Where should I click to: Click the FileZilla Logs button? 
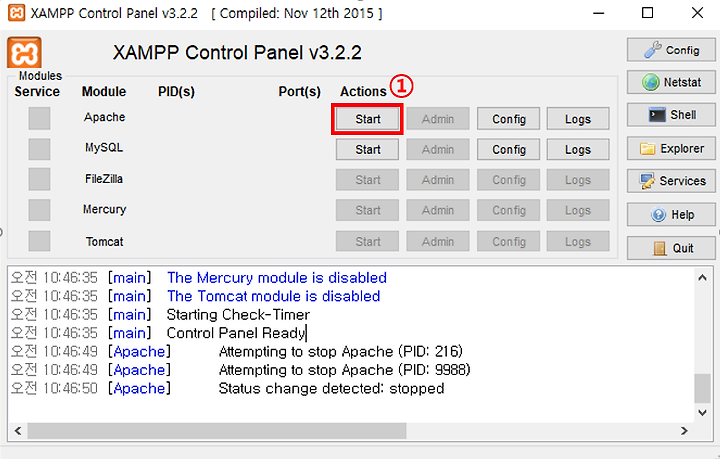[x=578, y=180]
